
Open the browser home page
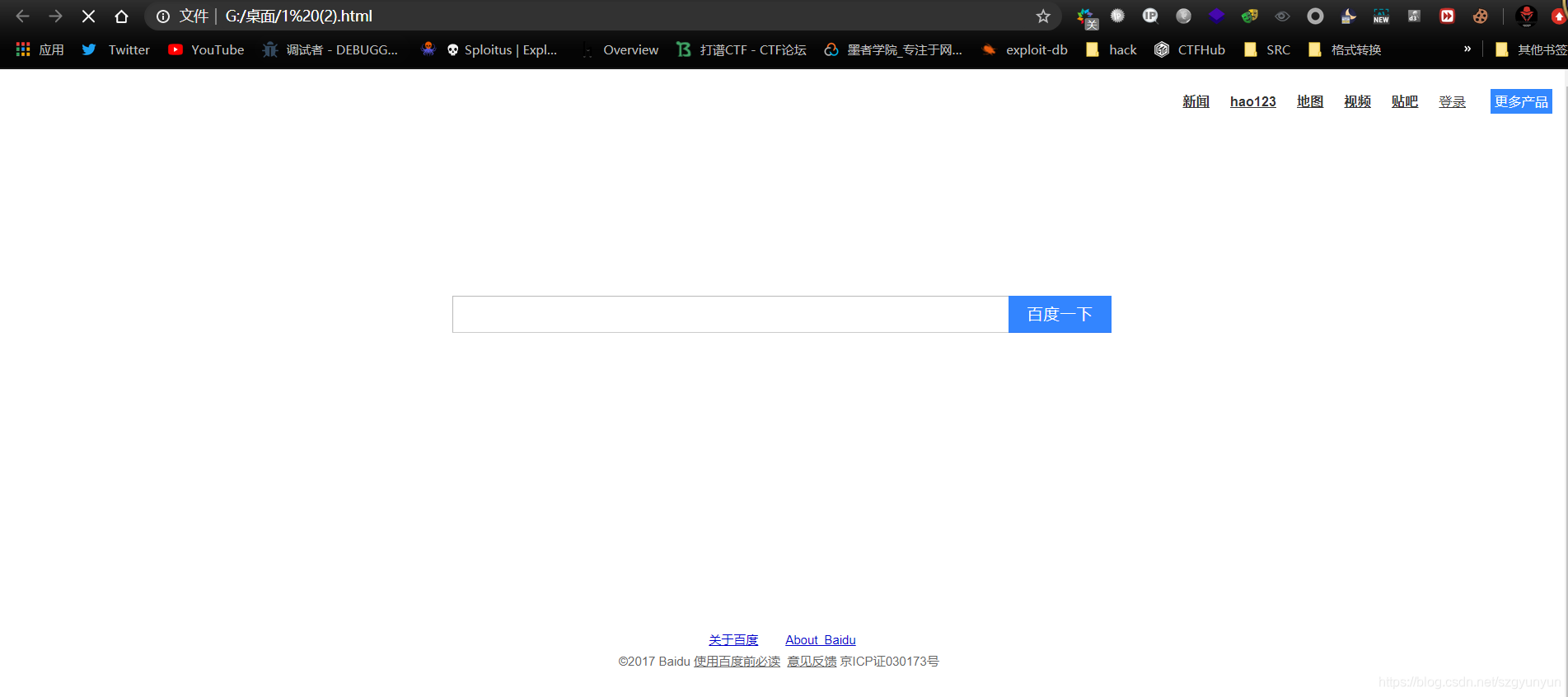[121, 16]
